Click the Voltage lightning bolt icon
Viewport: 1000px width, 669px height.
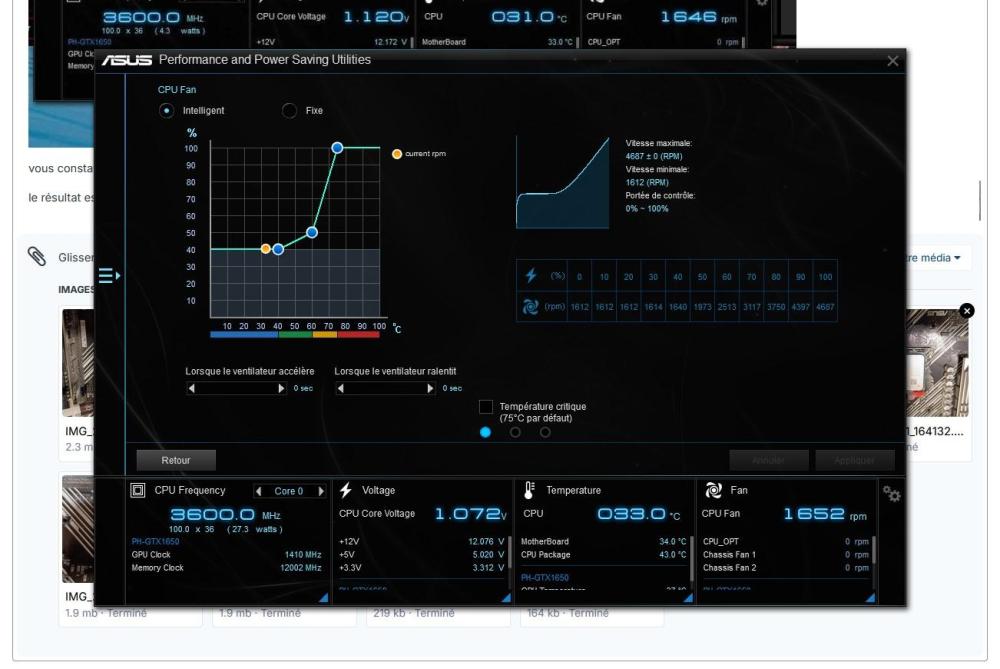tap(346, 490)
